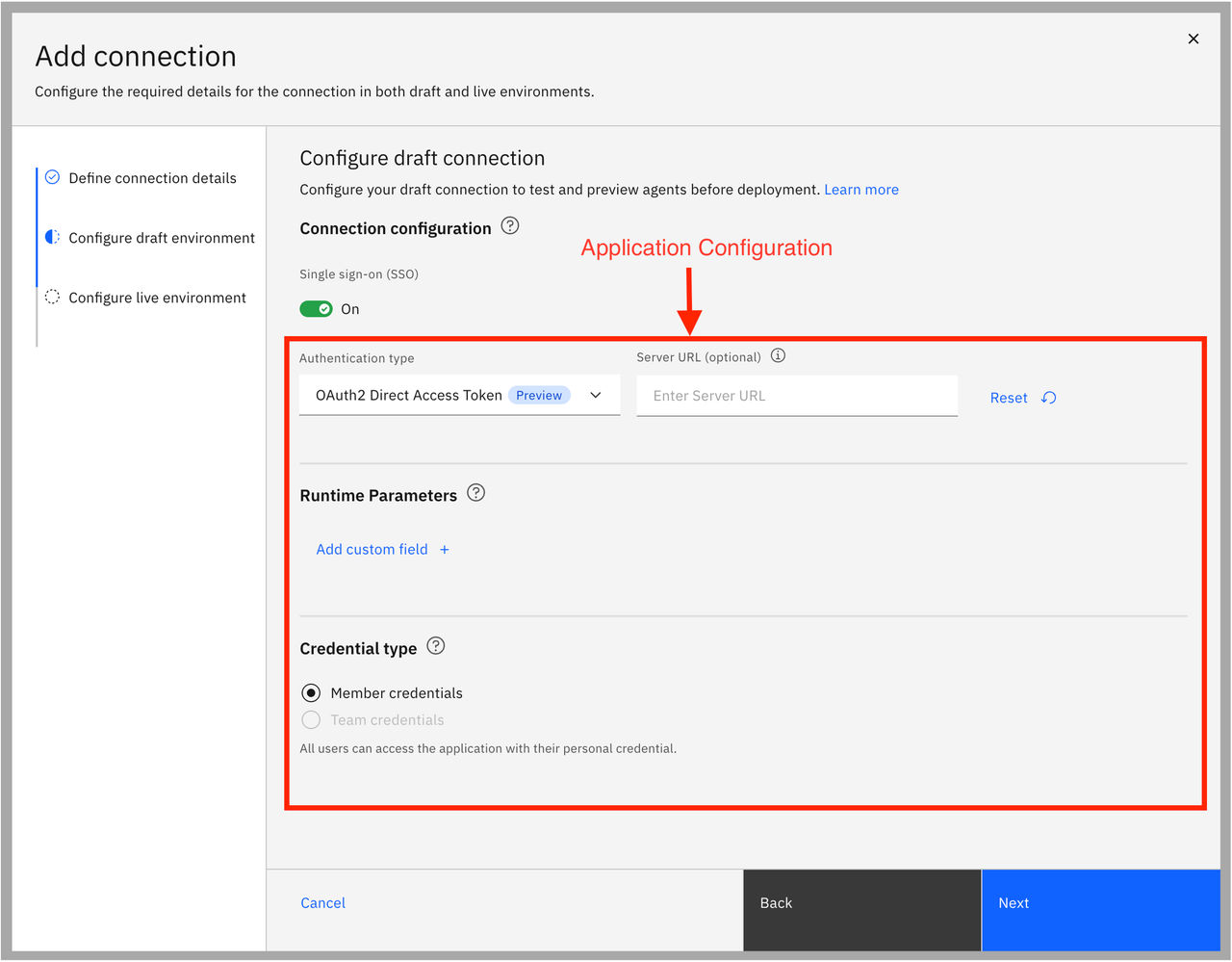
Task: Open help icon beside Runtime Parameters
Action: coord(475,493)
